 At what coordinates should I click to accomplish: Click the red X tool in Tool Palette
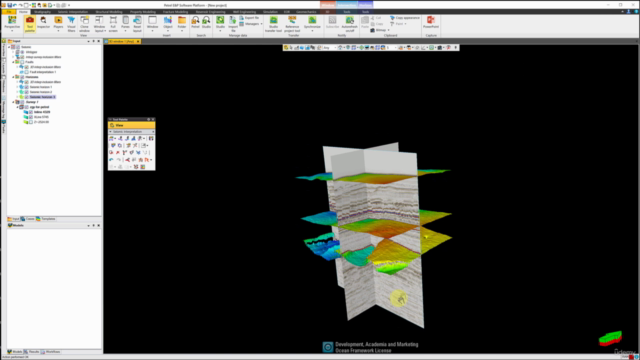click(x=118, y=153)
